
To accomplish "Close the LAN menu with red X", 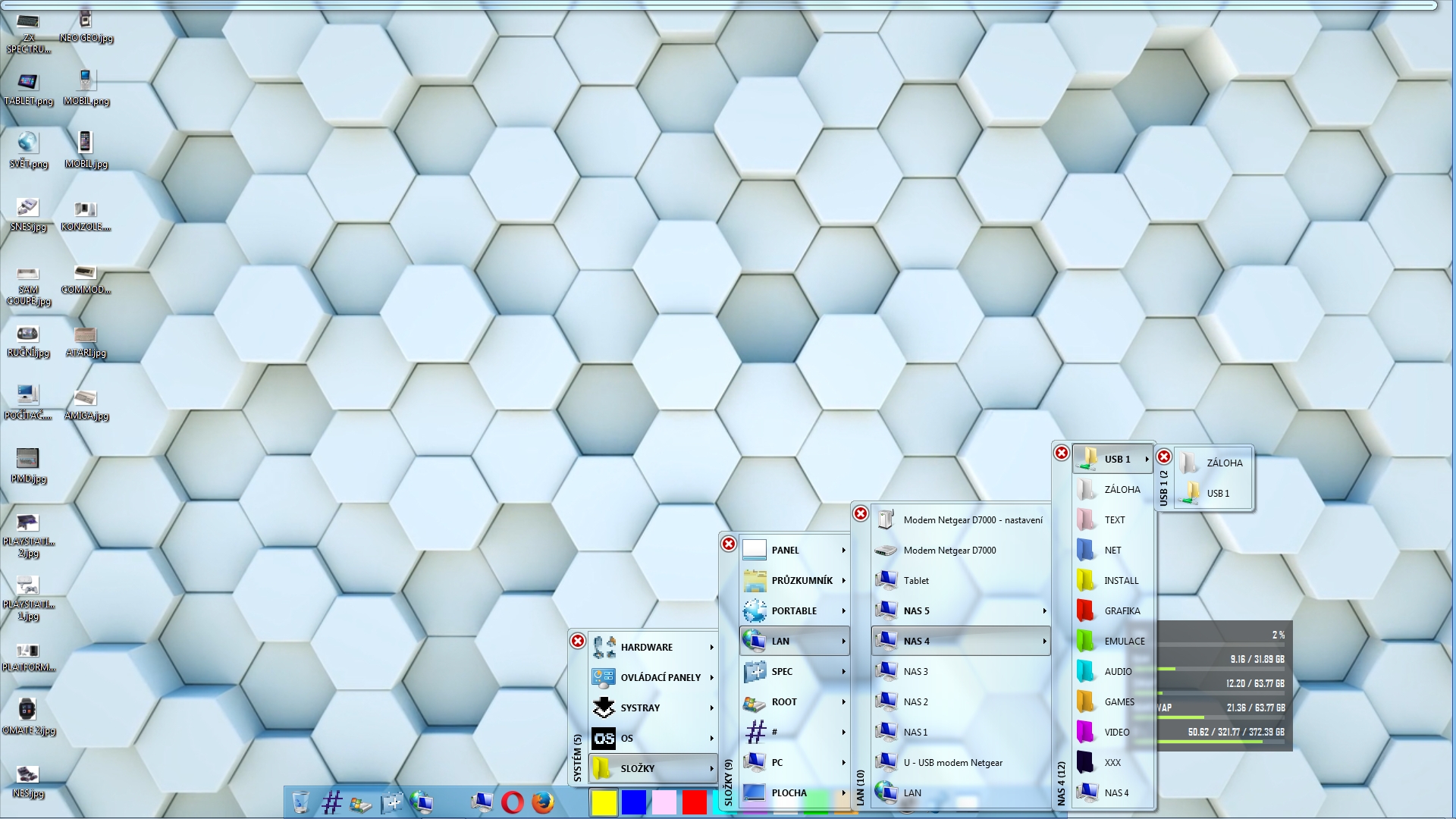I will tap(861, 513).
